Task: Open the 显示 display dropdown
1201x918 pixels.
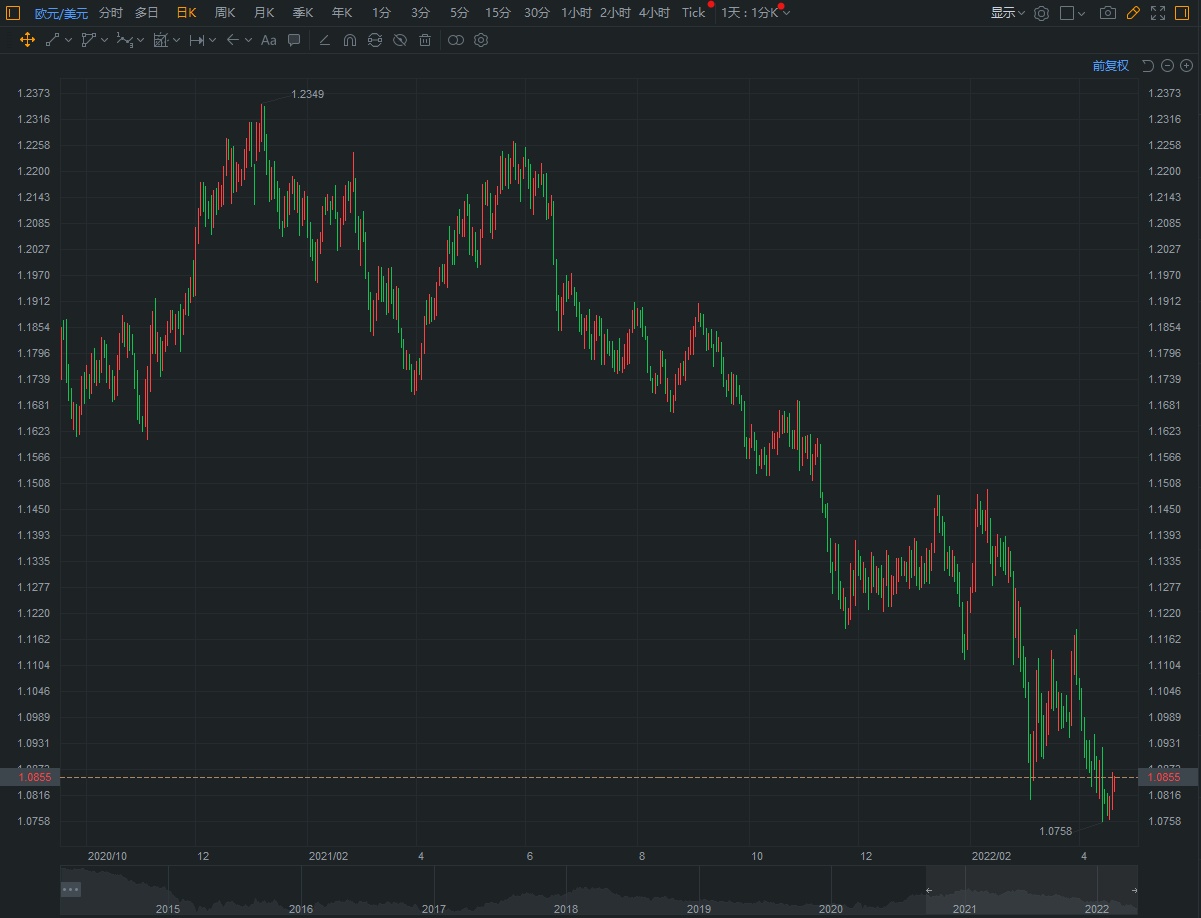Action: coord(1007,13)
